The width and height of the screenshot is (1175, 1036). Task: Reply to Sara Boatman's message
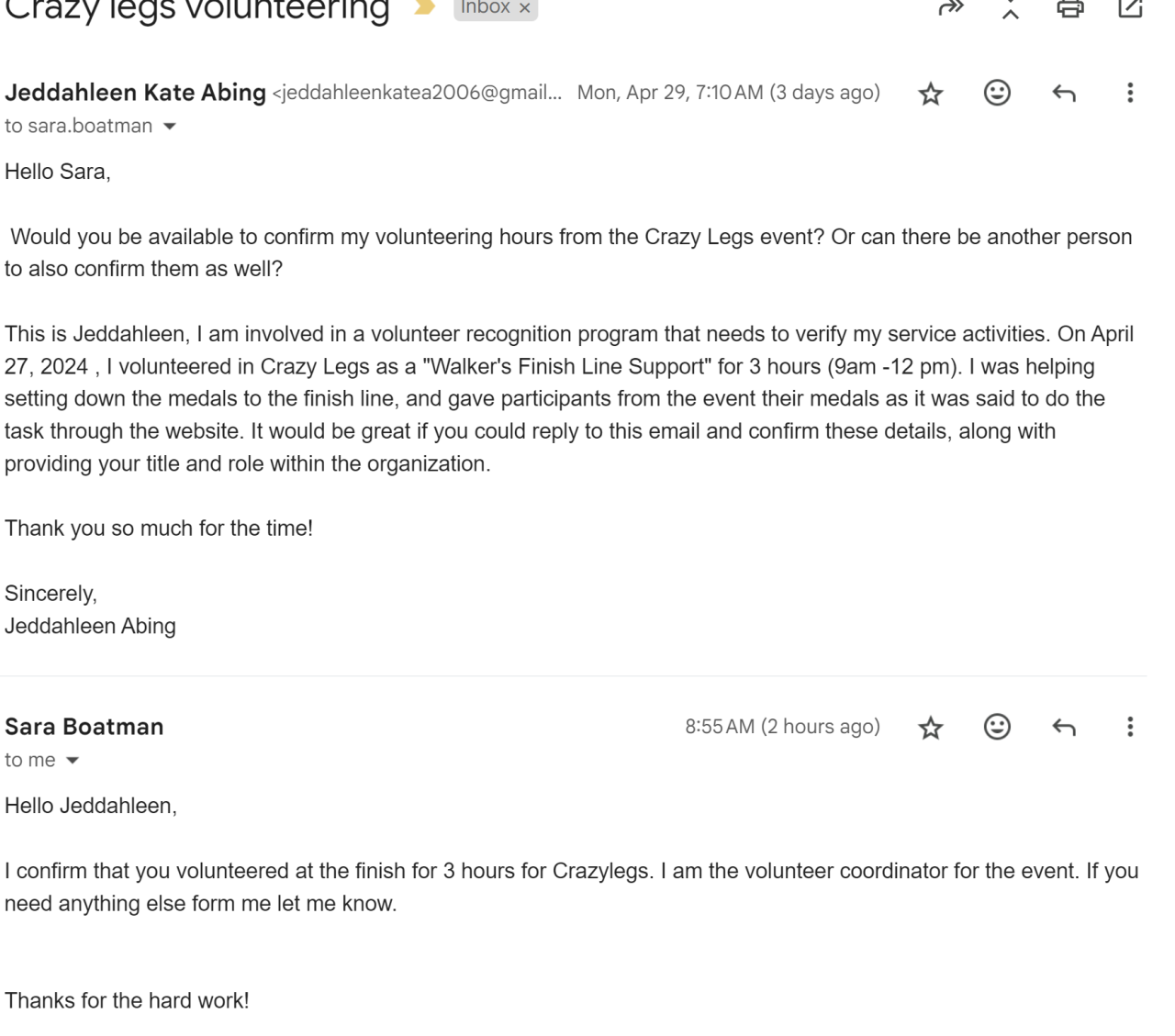point(1063,727)
